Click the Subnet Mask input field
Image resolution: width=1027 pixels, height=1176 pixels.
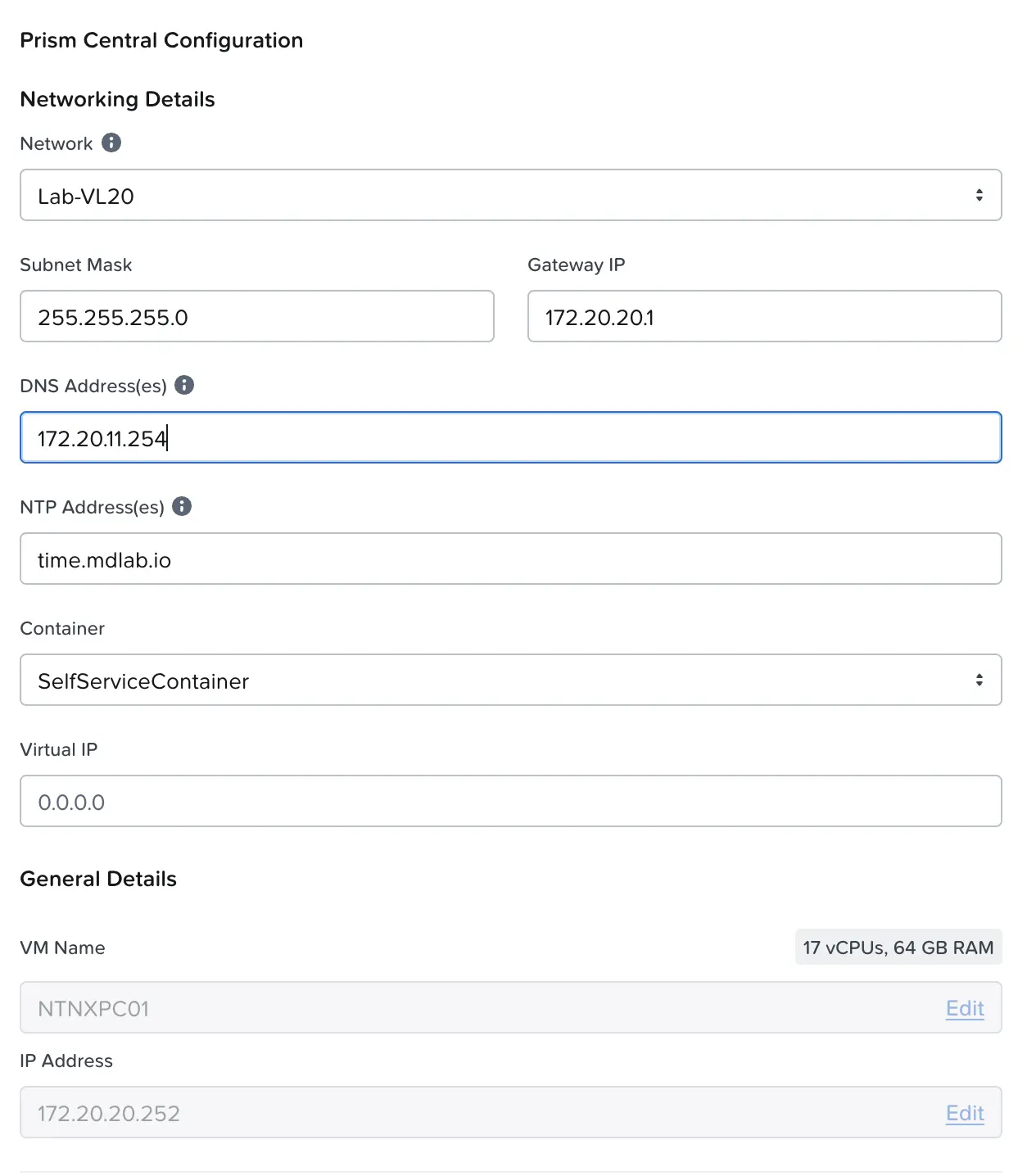pos(257,316)
